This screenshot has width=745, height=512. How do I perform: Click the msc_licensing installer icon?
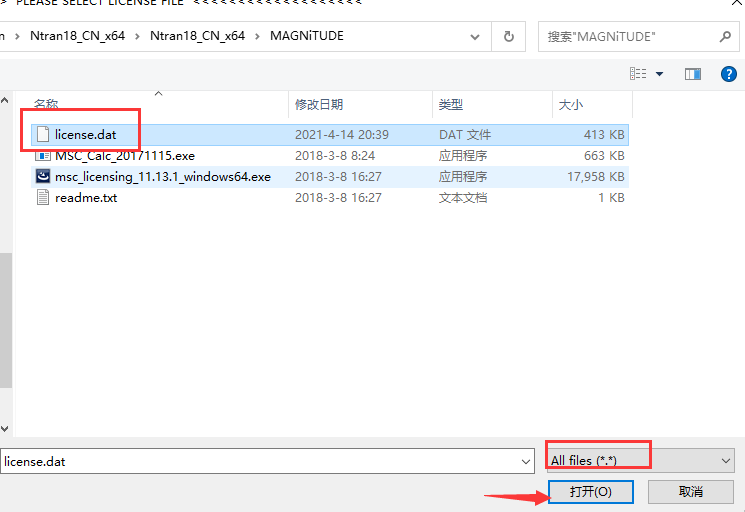tap(43, 176)
